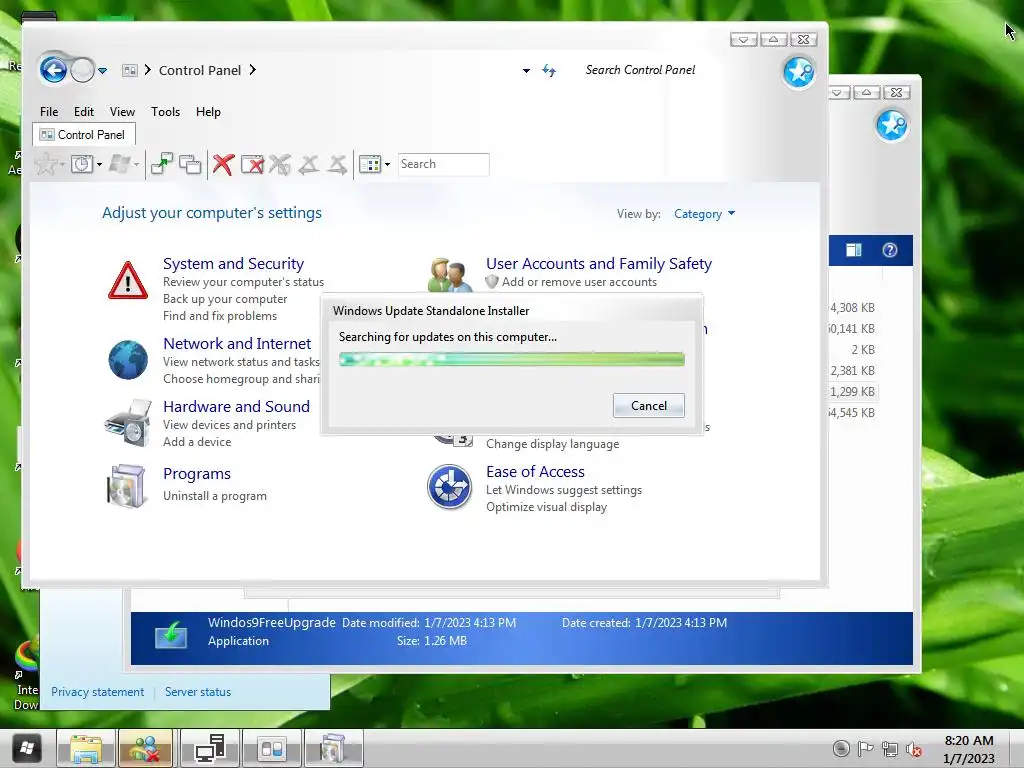Open the address bar history dropdown
The image size is (1024, 768).
tap(526, 71)
